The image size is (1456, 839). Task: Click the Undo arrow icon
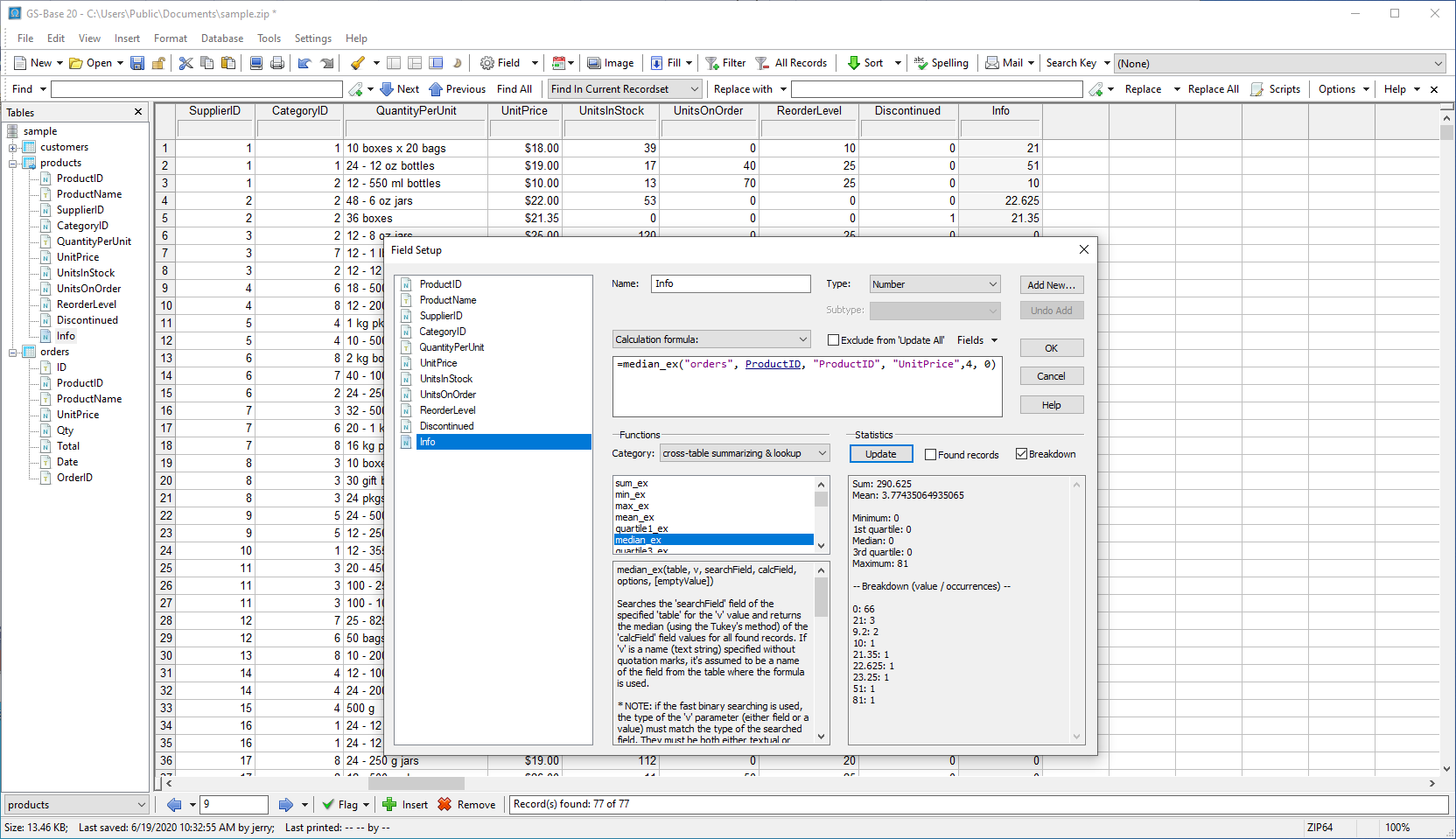pyautogui.click(x=304, y=63)
